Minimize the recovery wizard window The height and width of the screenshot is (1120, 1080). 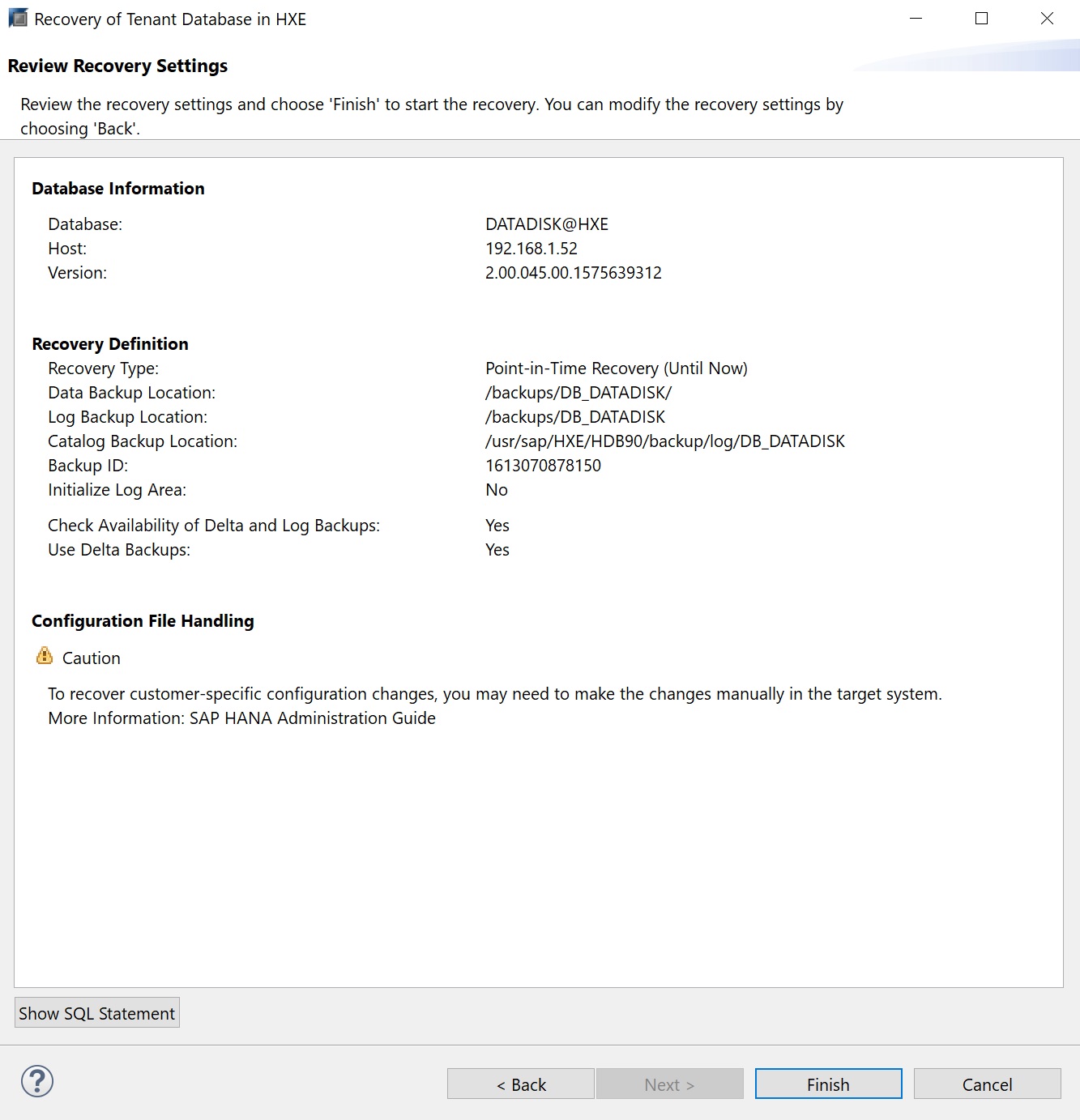916,19
